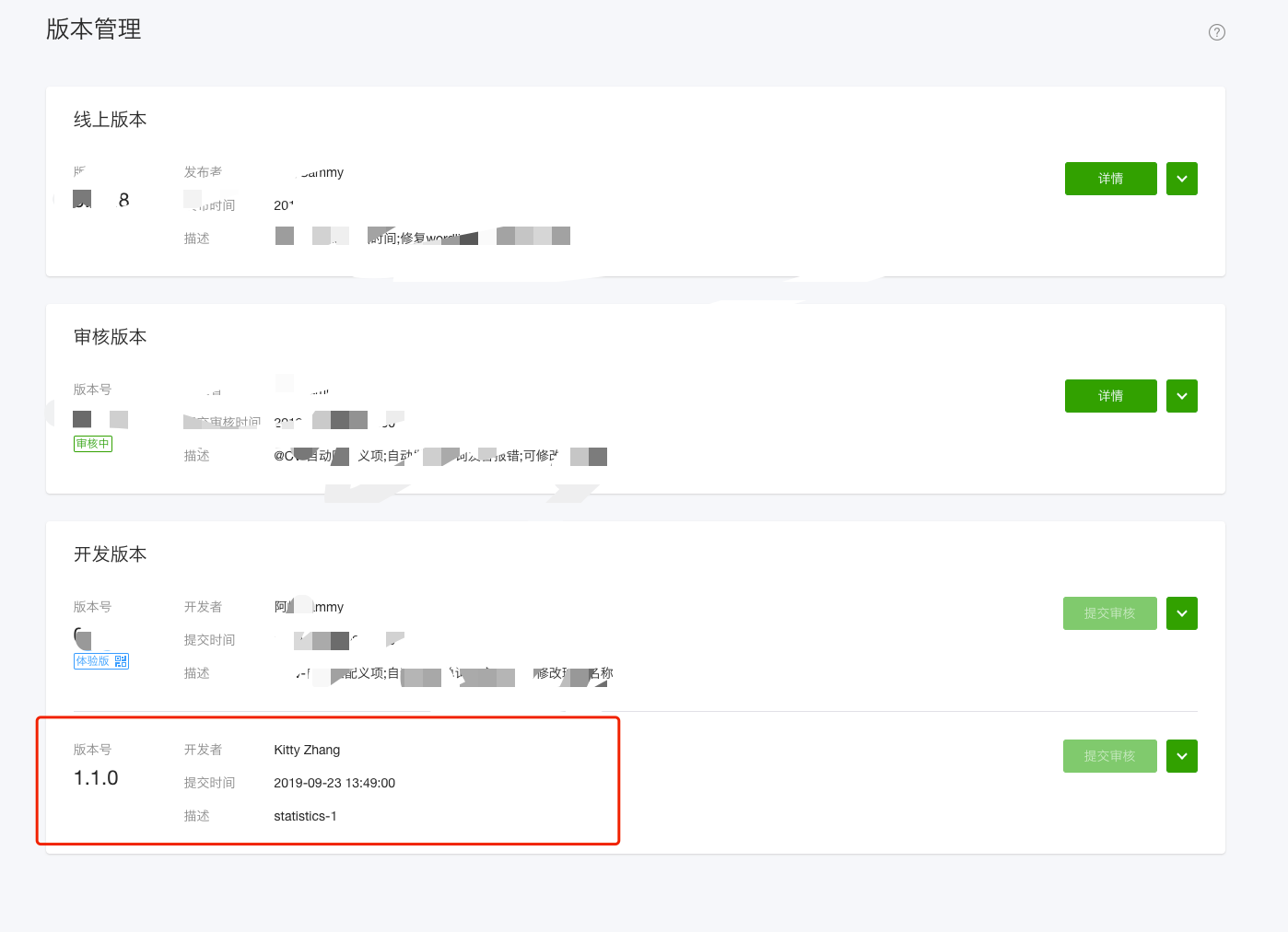The width and height of the screenshot is (1288, 932).
Task: Click developer name Kitty Zhang
Action: pyautogui.click(x=307, y=750)
